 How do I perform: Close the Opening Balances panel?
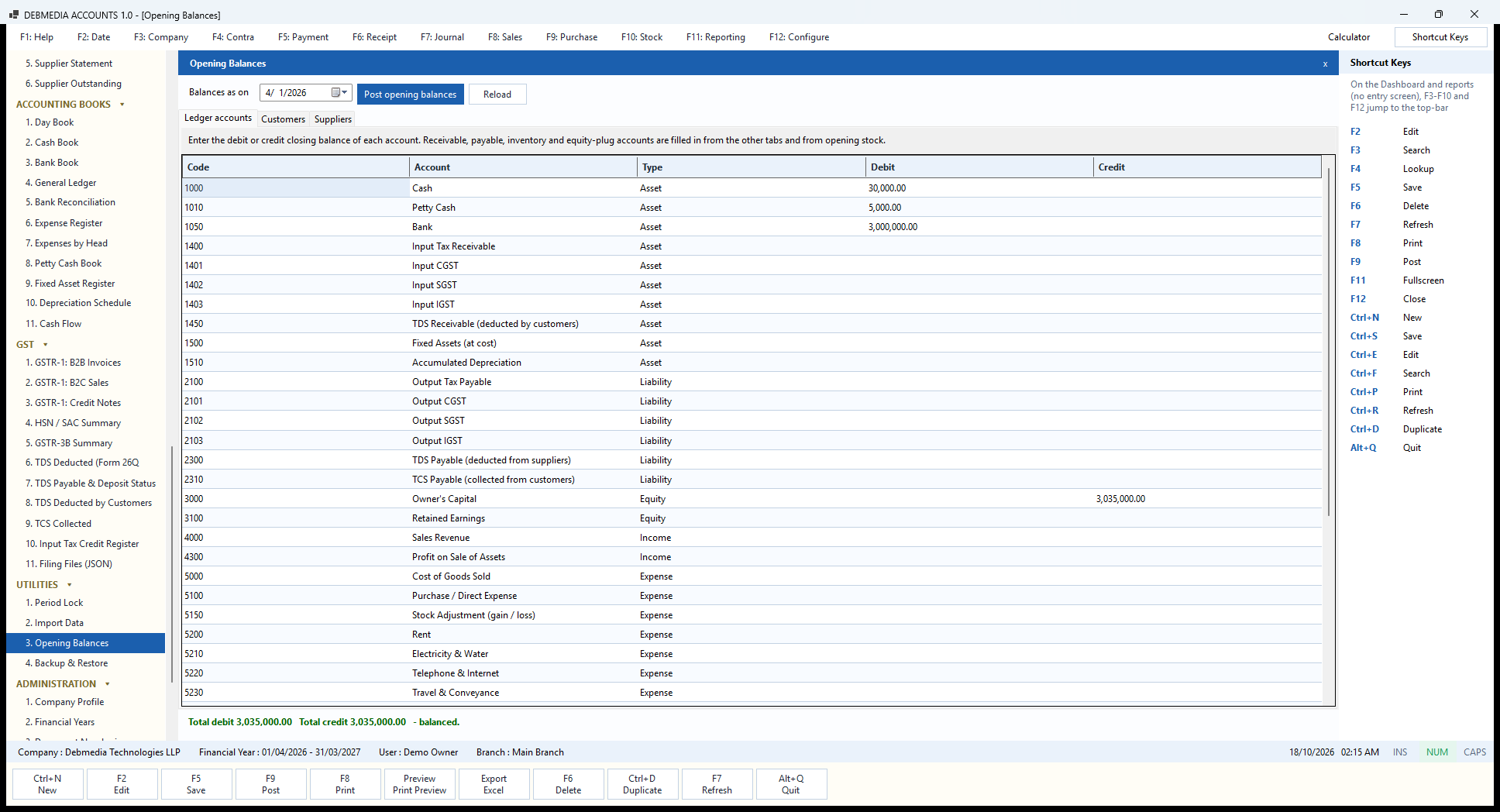point(1325,64)
